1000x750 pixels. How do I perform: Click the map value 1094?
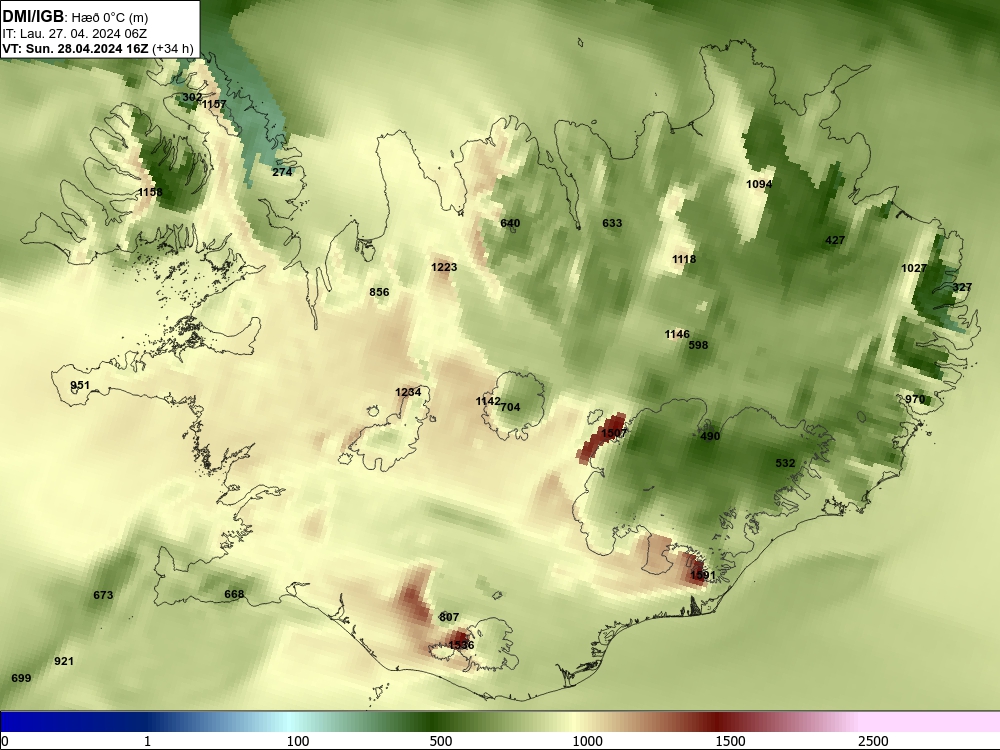click(x=759, y=184)
